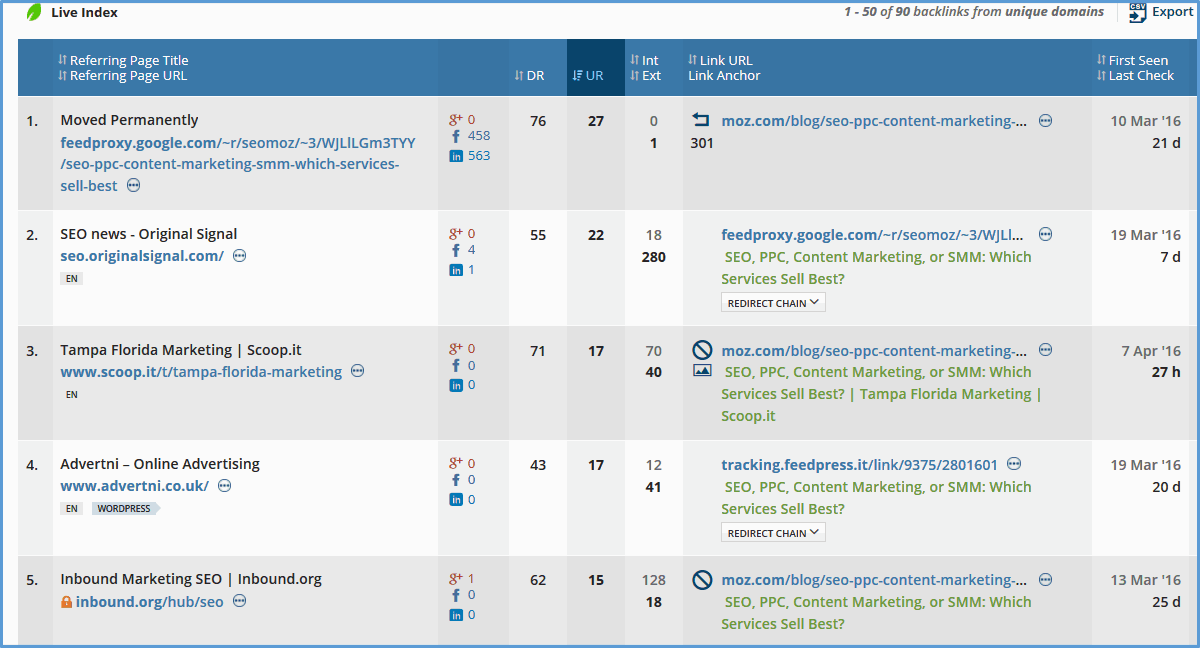The height and width of the screenshot is (648, 1200).
Task: Open feedproxy.google.com link URL in row 2
Action: coord(873,235)
